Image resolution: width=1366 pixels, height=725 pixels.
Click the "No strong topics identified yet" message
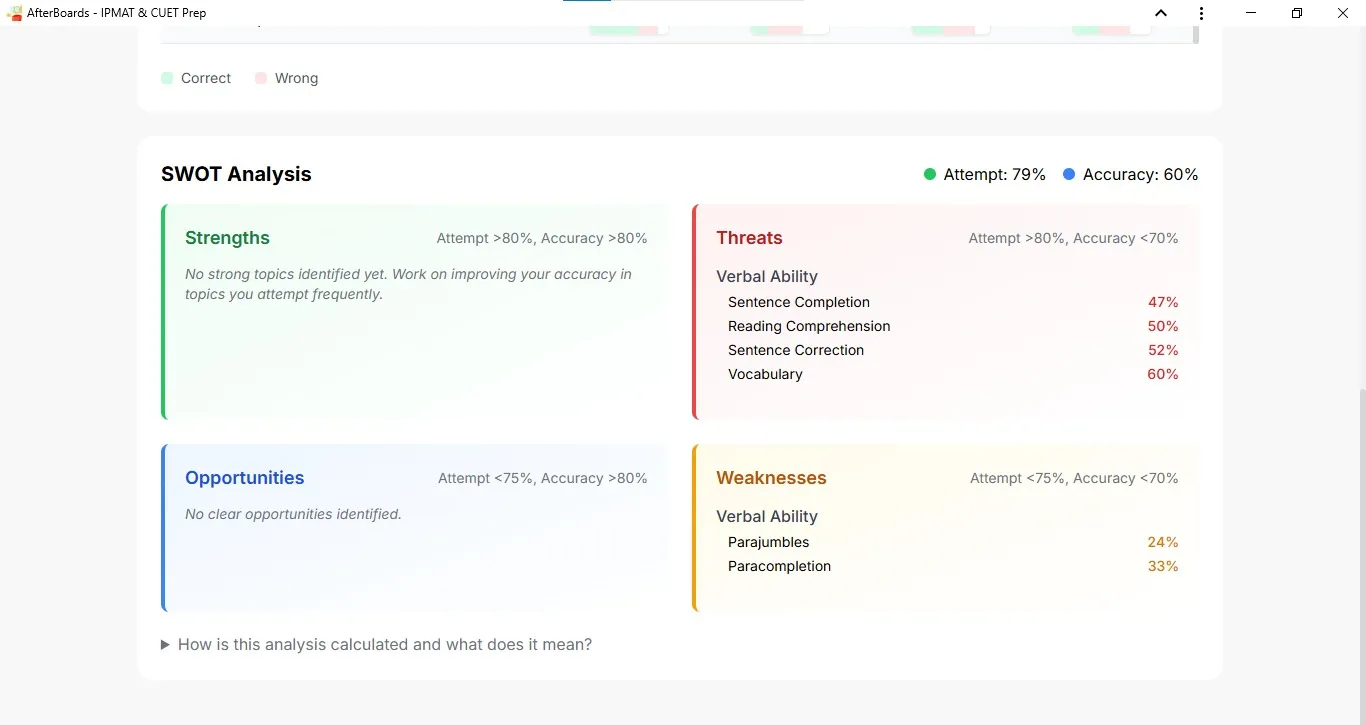pos(408,284)
